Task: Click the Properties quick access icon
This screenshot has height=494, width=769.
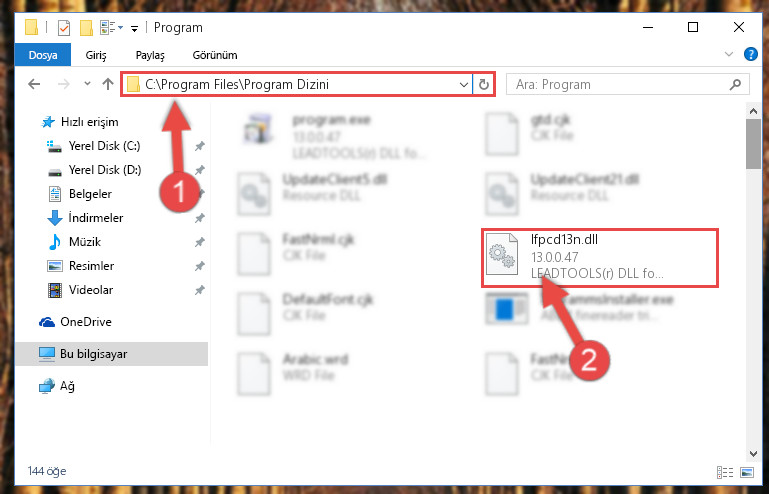Action: tap(64, 27)
